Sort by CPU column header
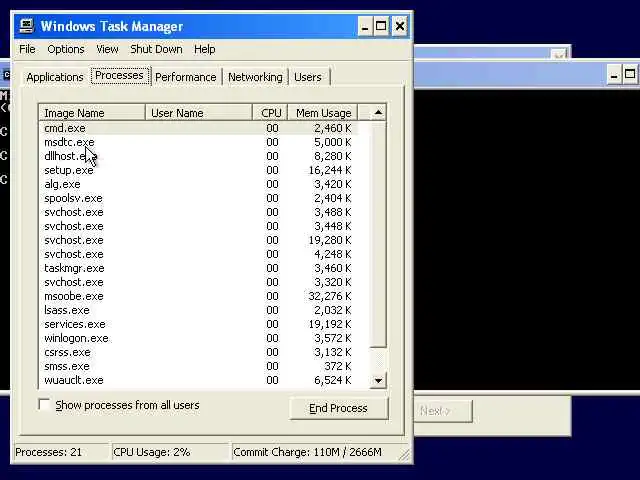 tap(270, 113)
